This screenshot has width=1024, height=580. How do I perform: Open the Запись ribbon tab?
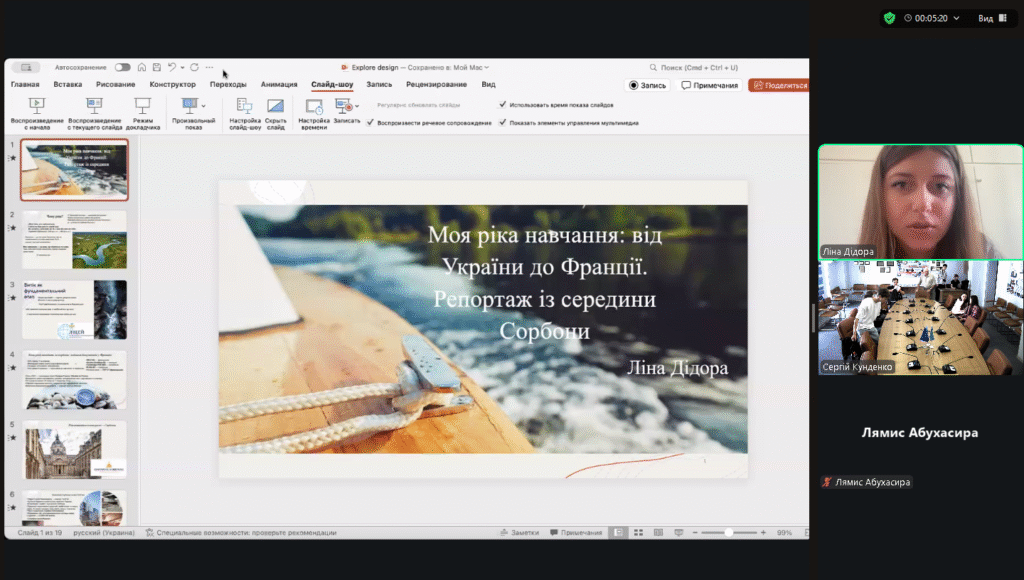(379, 84)
